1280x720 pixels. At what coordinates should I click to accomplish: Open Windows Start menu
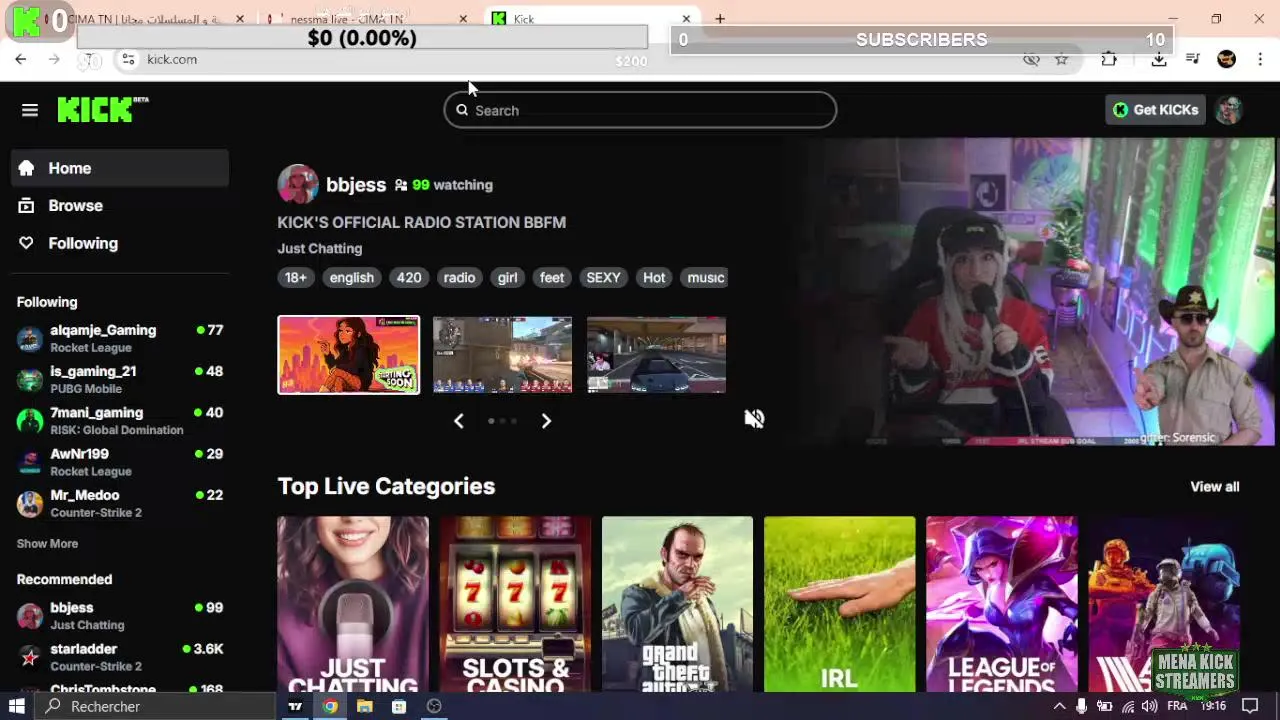pyautogui.click(x=17, y=706)
